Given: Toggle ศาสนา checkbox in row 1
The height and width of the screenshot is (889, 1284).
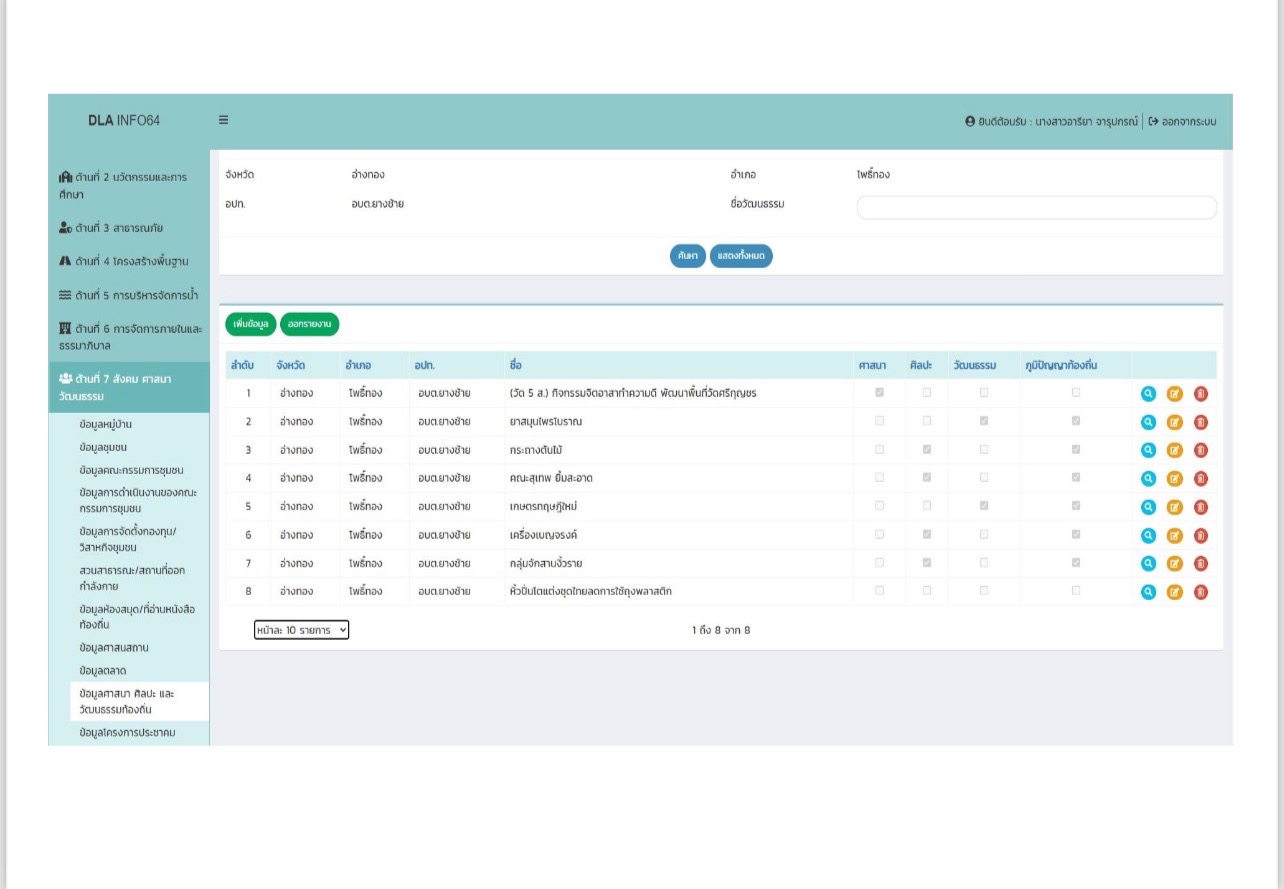Looking at the screenshot, I should pyautogui.click(x=879, y=393).
